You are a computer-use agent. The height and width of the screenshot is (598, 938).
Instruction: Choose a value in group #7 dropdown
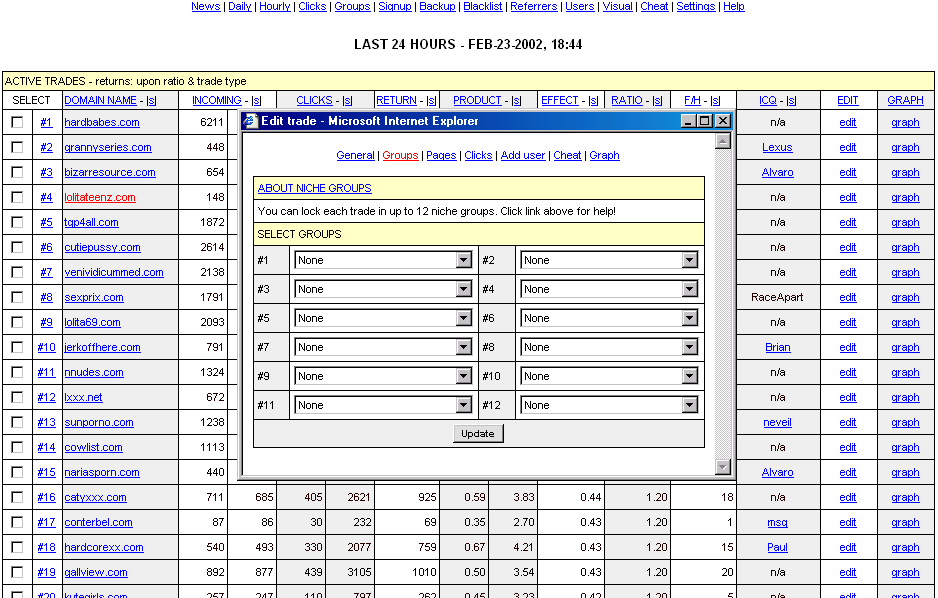pyautogui.click(x=383, y=347)
